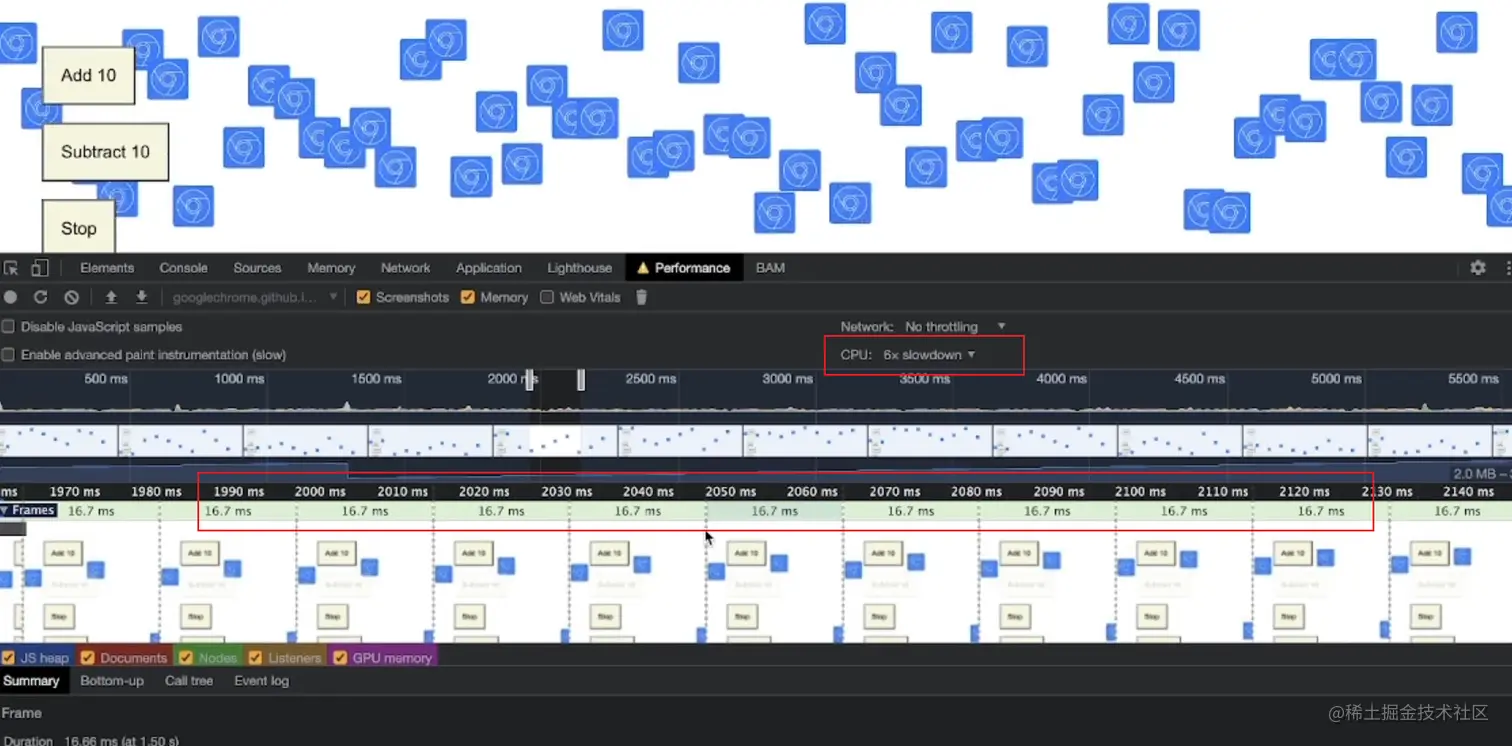Click the Collect garbage trash icon
Viewport: 1512px width, 746px height.
(x=642, y=297)
